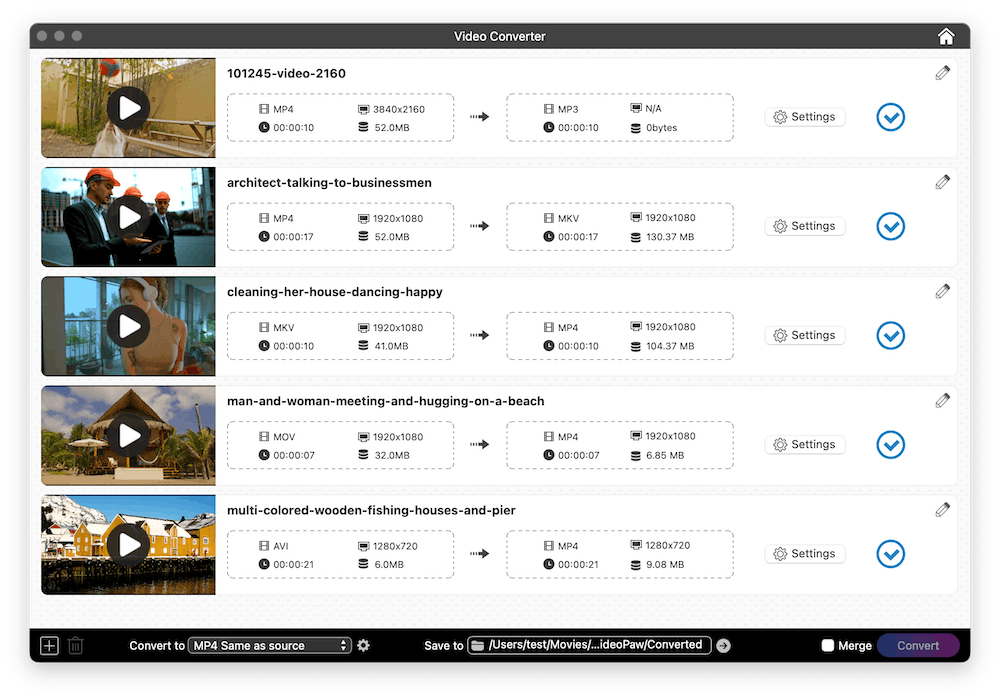Click the arrow icon to open output folder

pyautogui.click(x=724, y=646)
